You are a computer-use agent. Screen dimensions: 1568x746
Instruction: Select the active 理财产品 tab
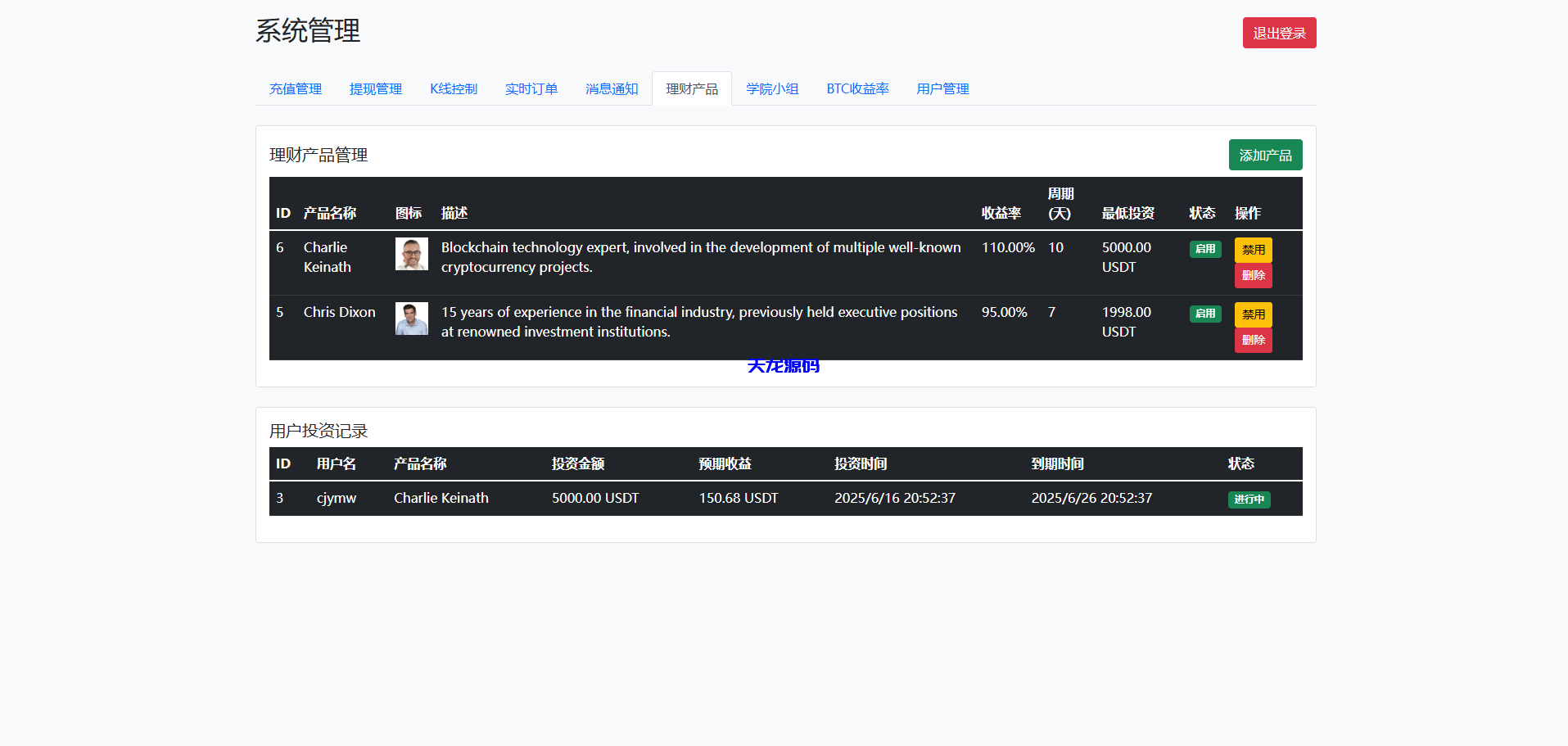click(692, 89)
